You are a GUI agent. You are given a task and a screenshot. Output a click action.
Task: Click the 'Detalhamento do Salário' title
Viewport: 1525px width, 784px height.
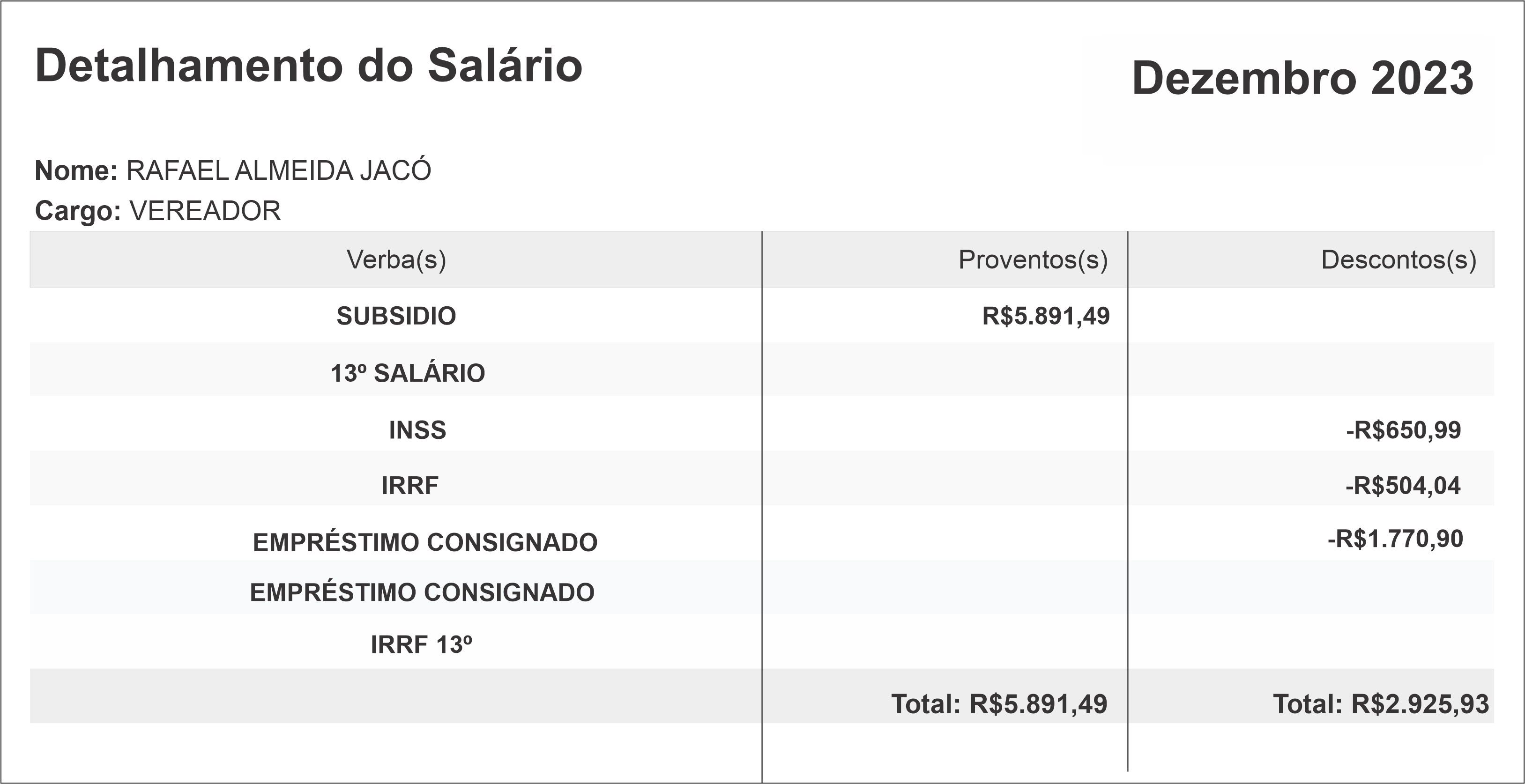pos(308,66)
